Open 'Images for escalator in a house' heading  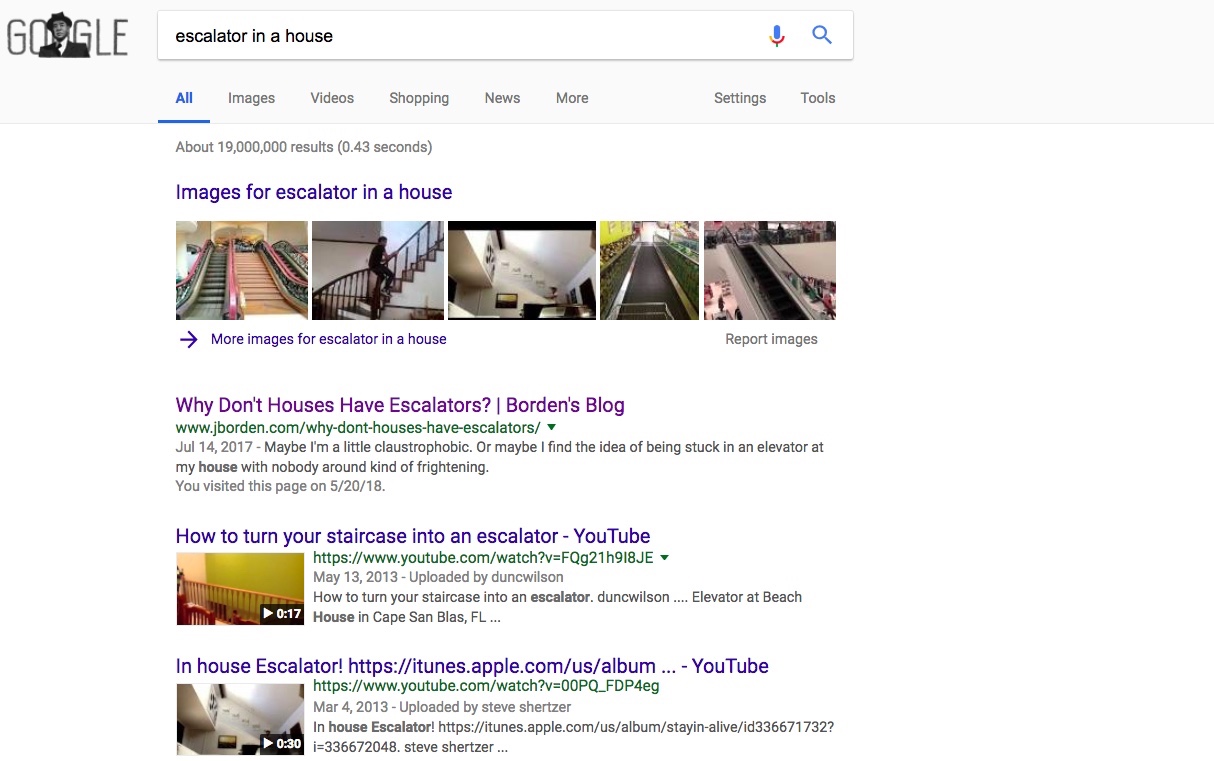tap(314, 192)
